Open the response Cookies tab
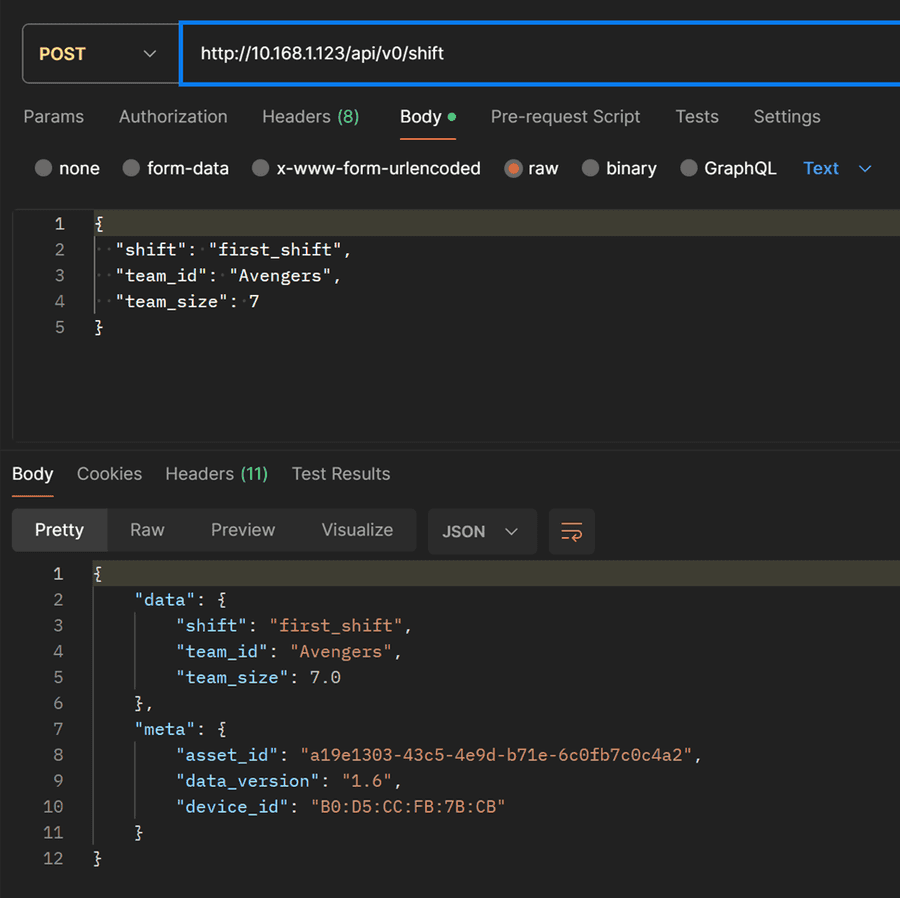The height and width of the screenshot is (898, 900). click(x=110, y=474)
